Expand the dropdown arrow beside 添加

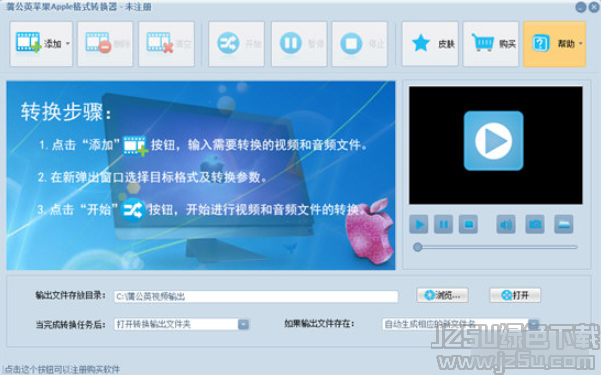[x=68, y=44]
